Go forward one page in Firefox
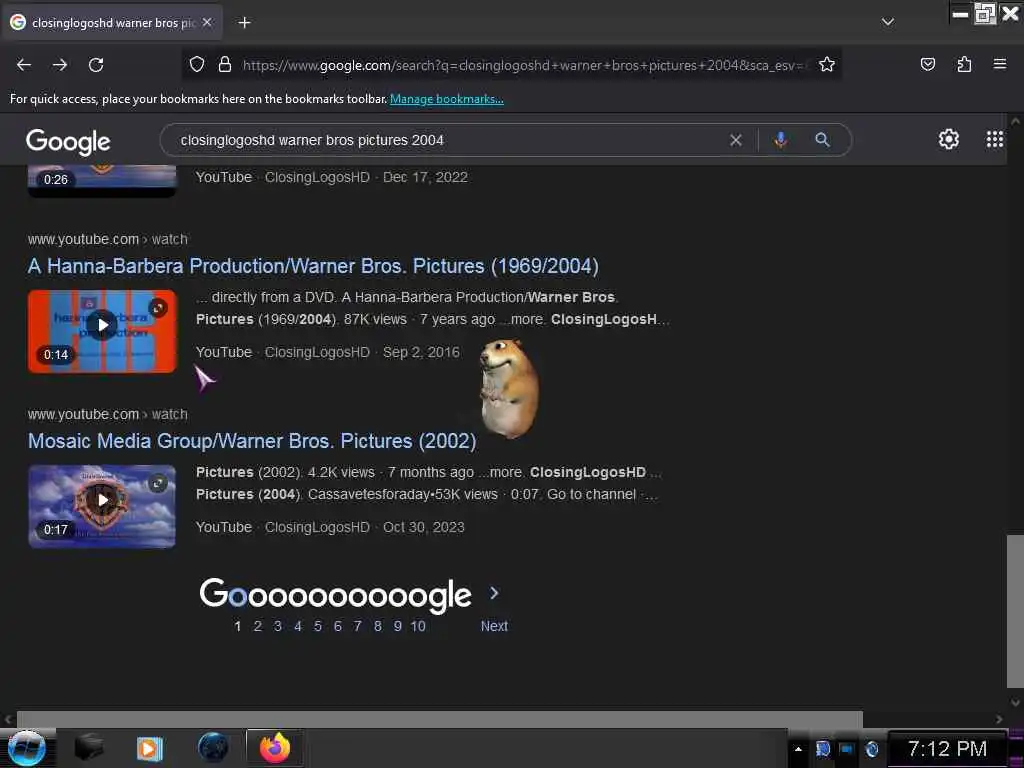Screen dimensions: 1024x768 click(60, 65)
